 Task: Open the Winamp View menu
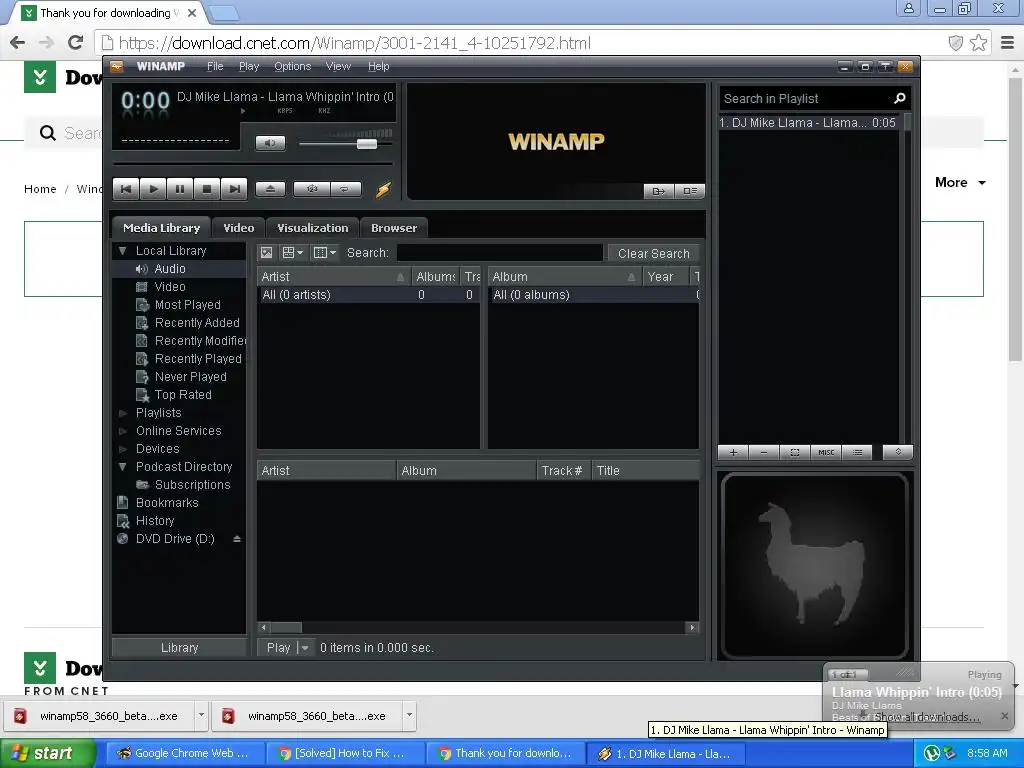[x=338, y=66]
